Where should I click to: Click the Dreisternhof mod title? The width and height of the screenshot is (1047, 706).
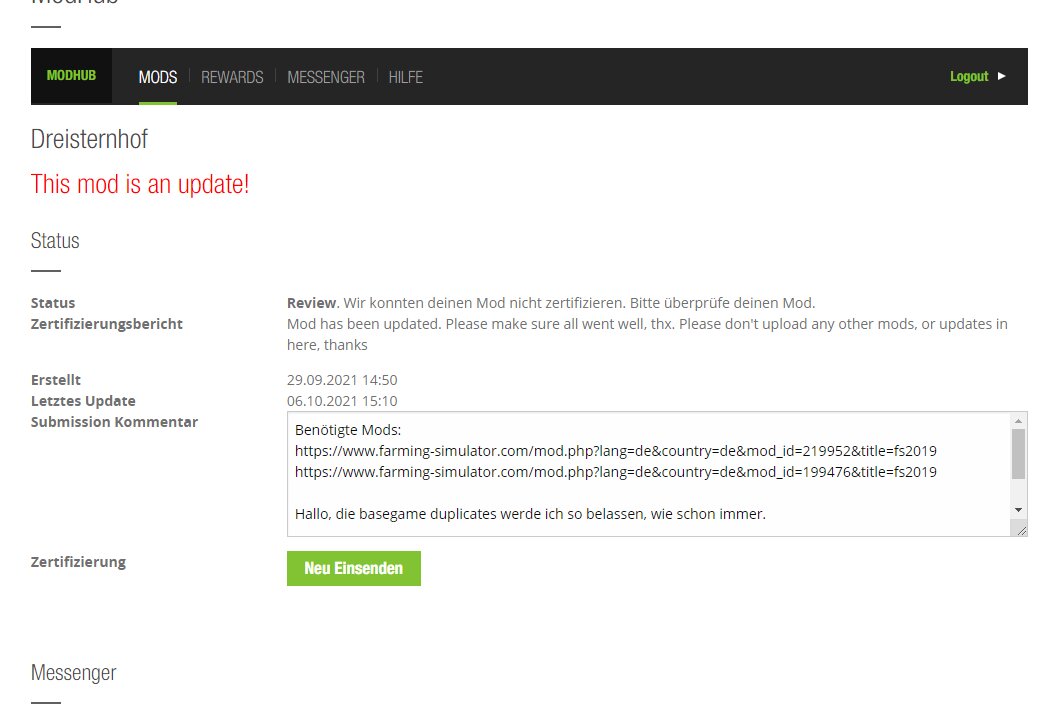(x=89, y=139)
